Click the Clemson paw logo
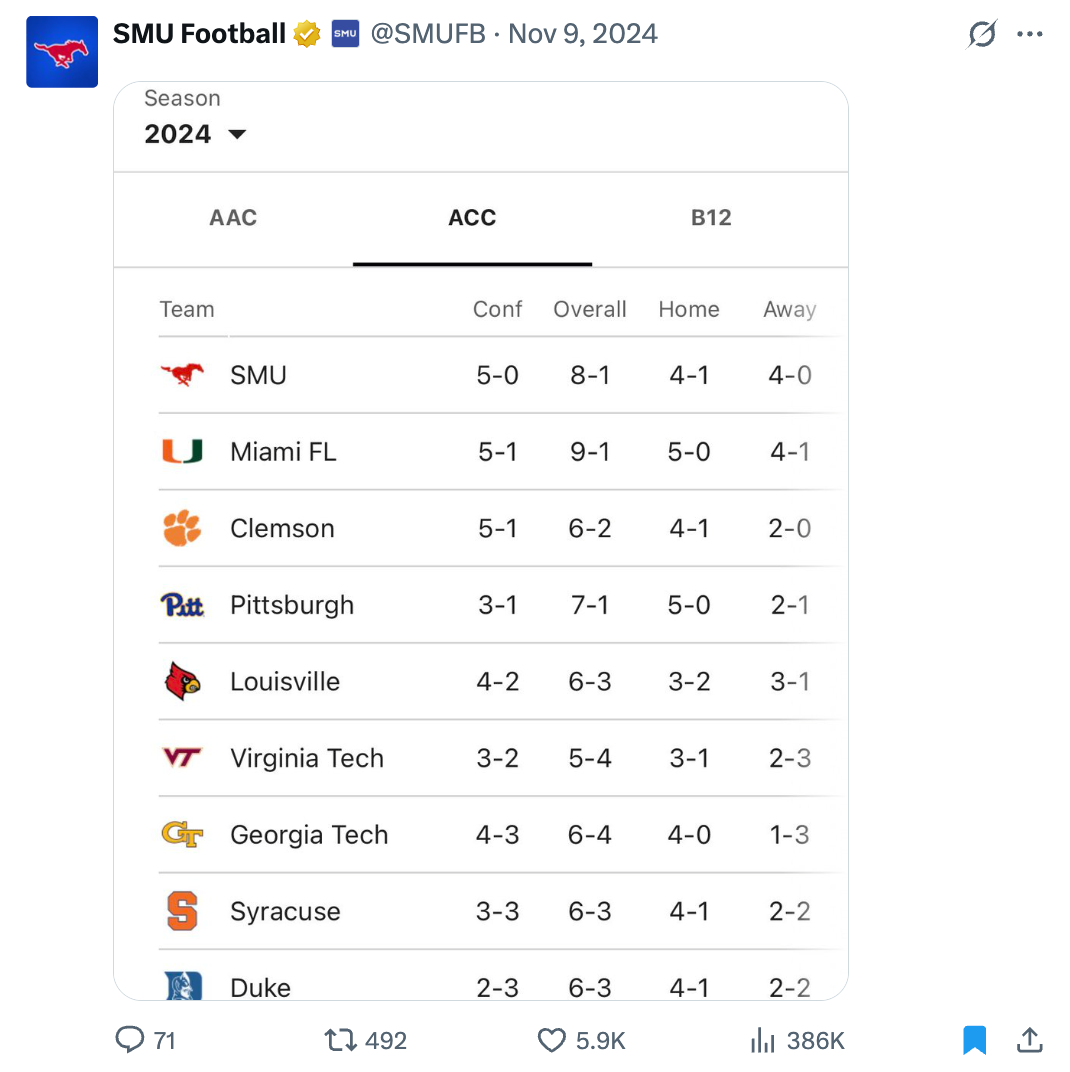 [182, 528]
